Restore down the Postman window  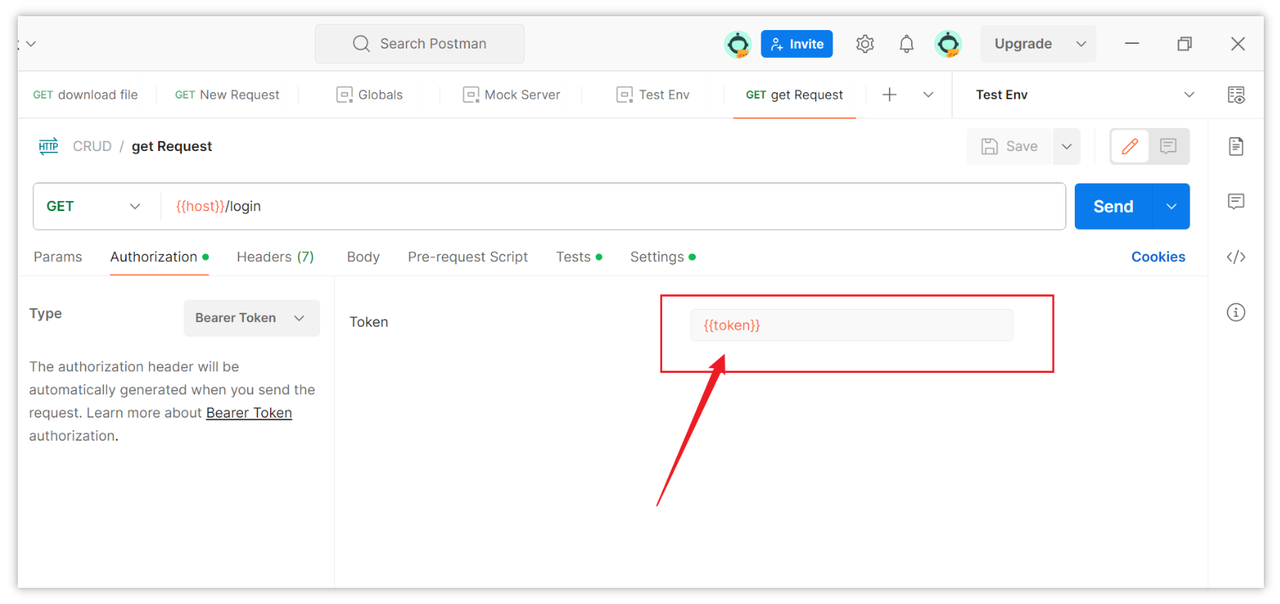[x=1184, y=44]
